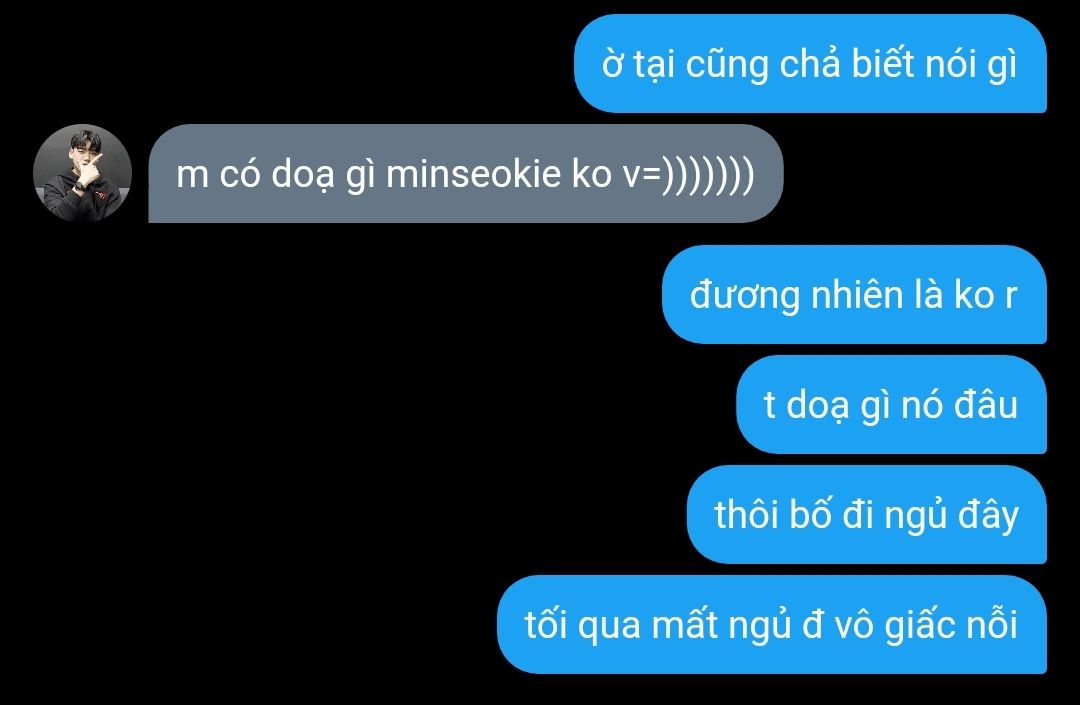
Task: Click the word "đương" in blue bubble
Action: coord(745,296)
